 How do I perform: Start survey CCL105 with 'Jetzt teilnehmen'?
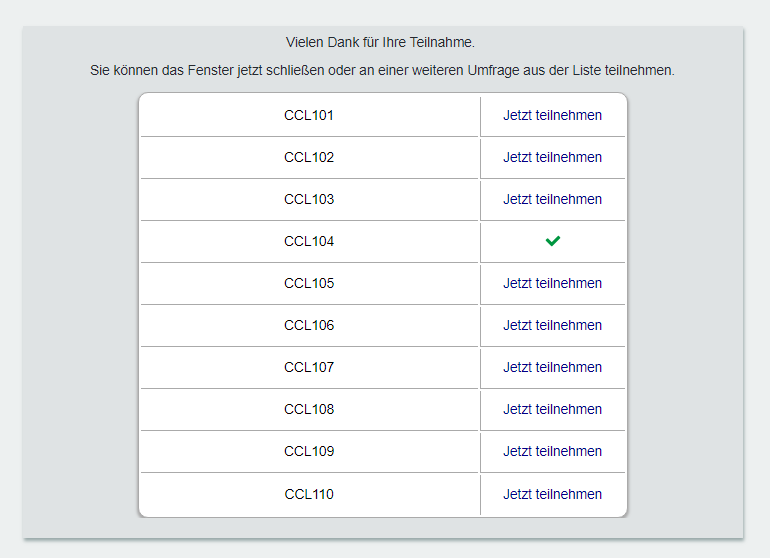pos(552,283)
